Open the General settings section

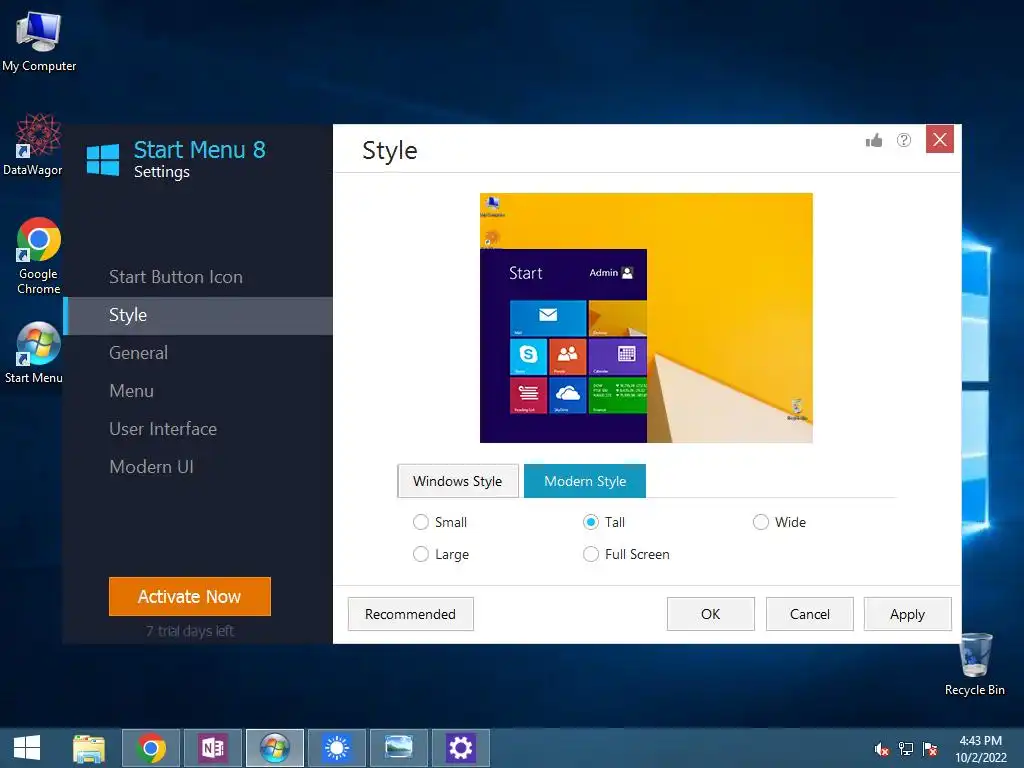[x=198, y=353]
